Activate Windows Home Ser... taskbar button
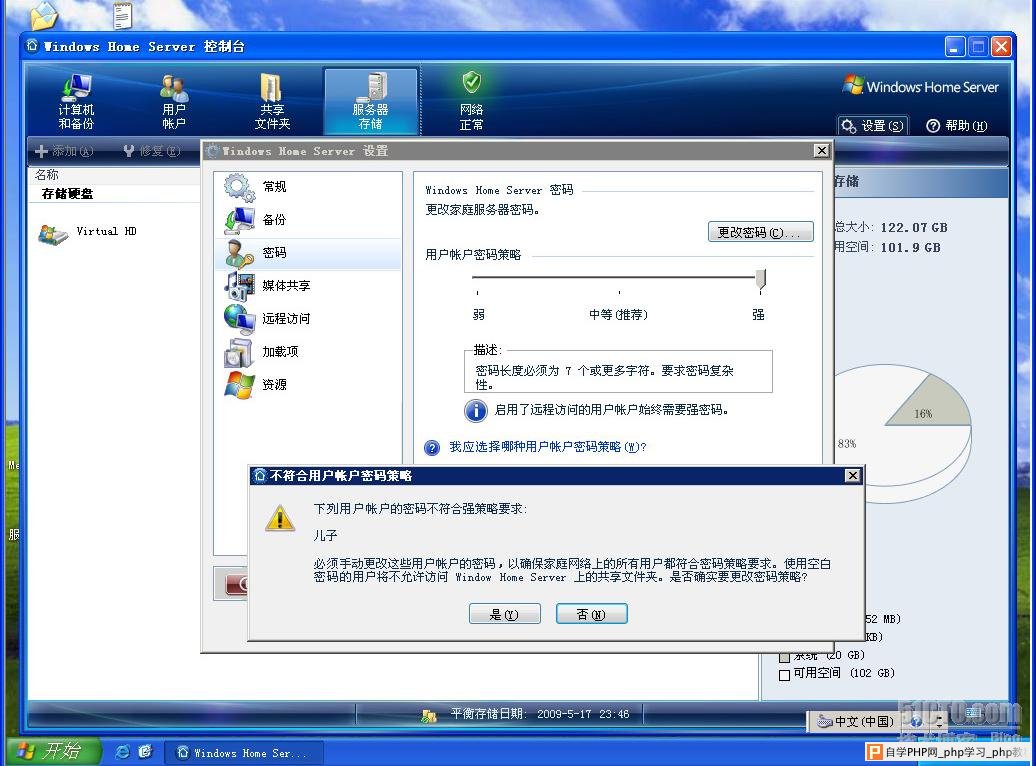 244,753
